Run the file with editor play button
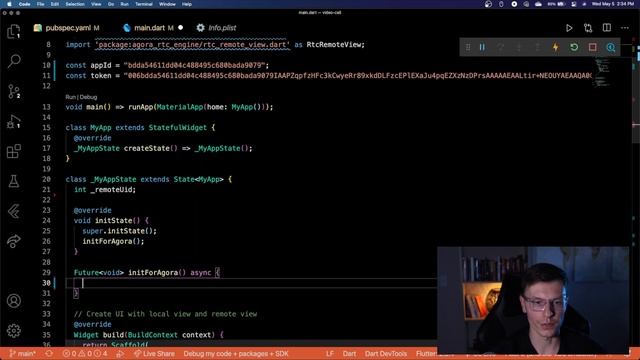The height and width of the screenshot is (360, 640). (569, 28)
